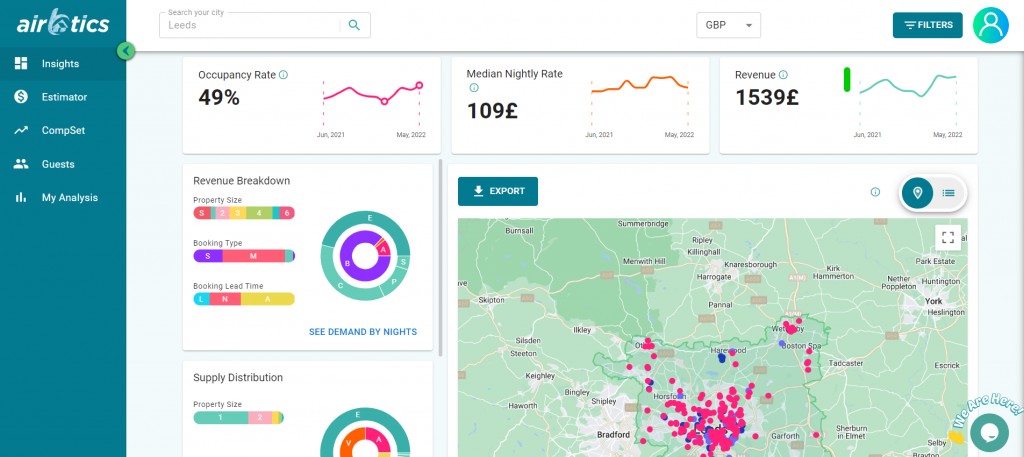Click the Median Nightly Rate trend chart

click(639, 102)
